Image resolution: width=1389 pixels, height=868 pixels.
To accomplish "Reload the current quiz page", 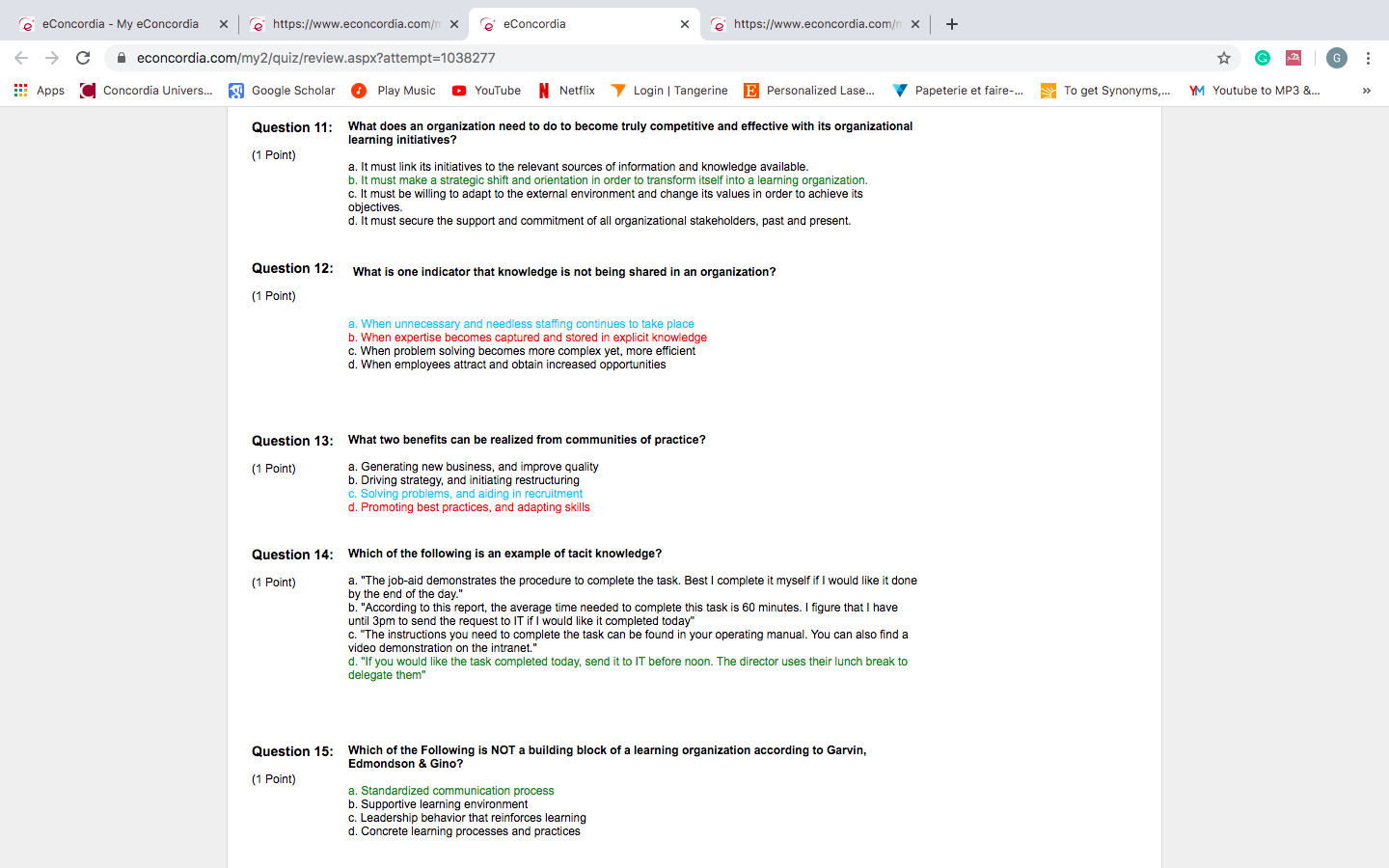I will click(x=83, y=58).
